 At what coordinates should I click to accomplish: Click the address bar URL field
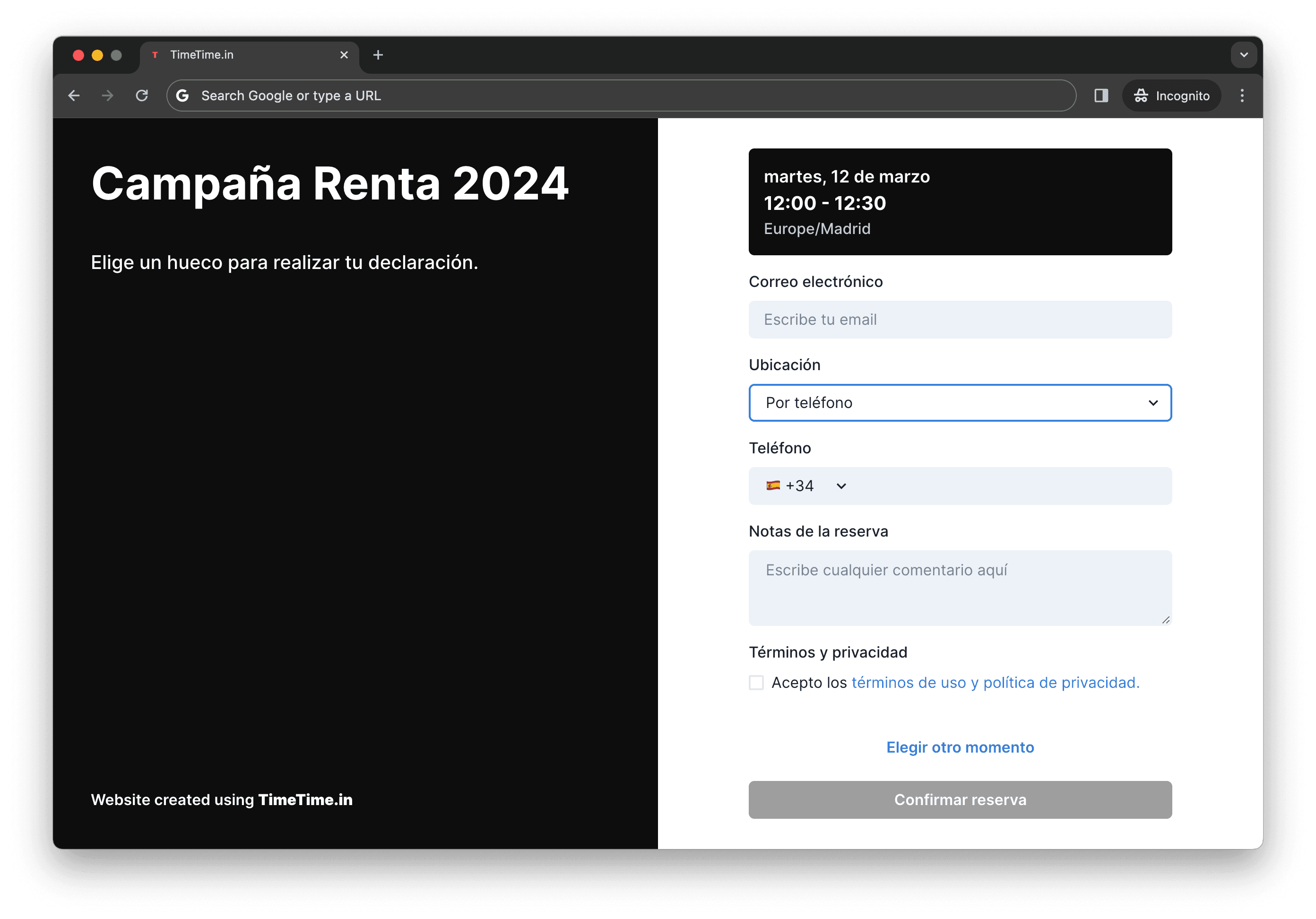coord(573,96)
